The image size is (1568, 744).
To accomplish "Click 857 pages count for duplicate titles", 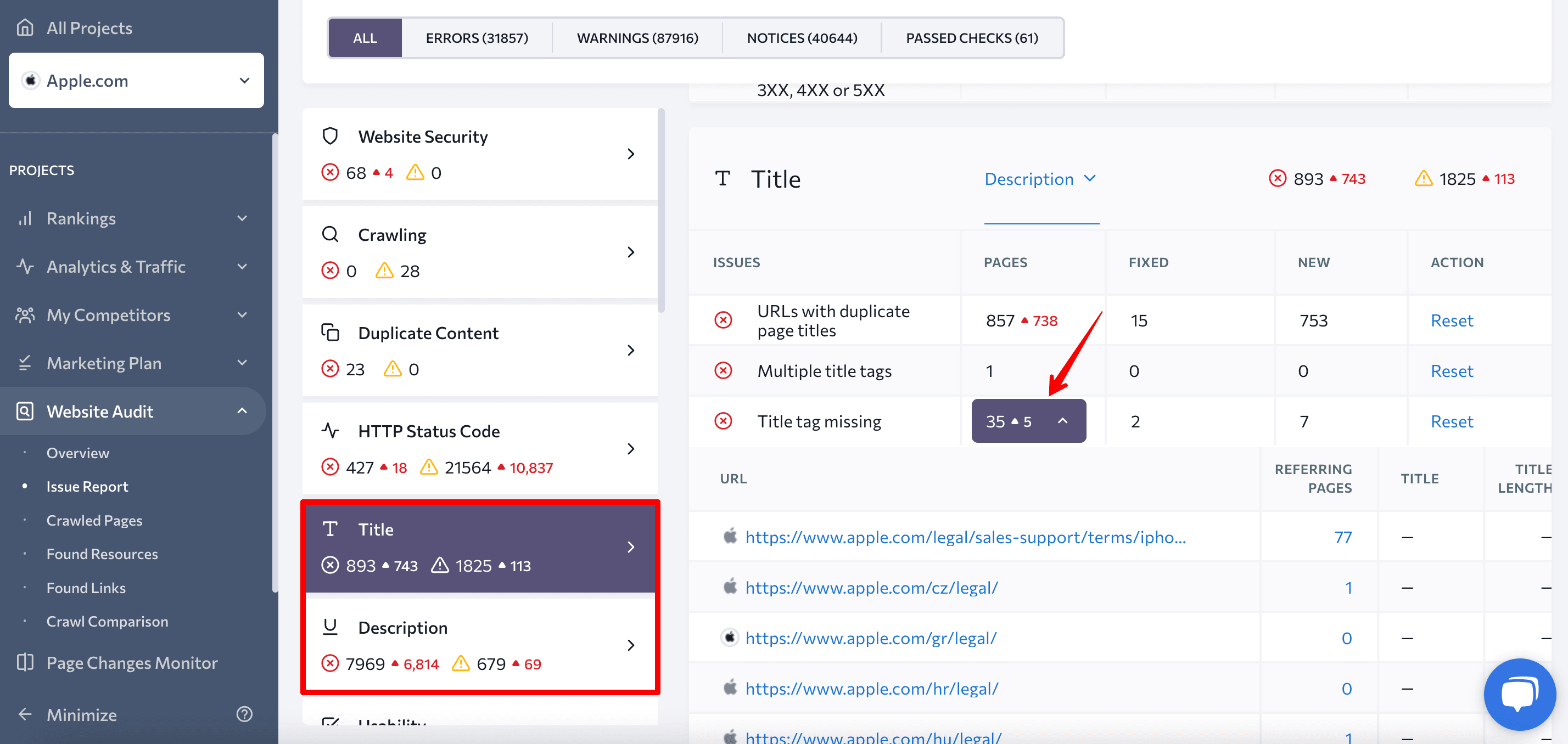I will [1000, 320].
